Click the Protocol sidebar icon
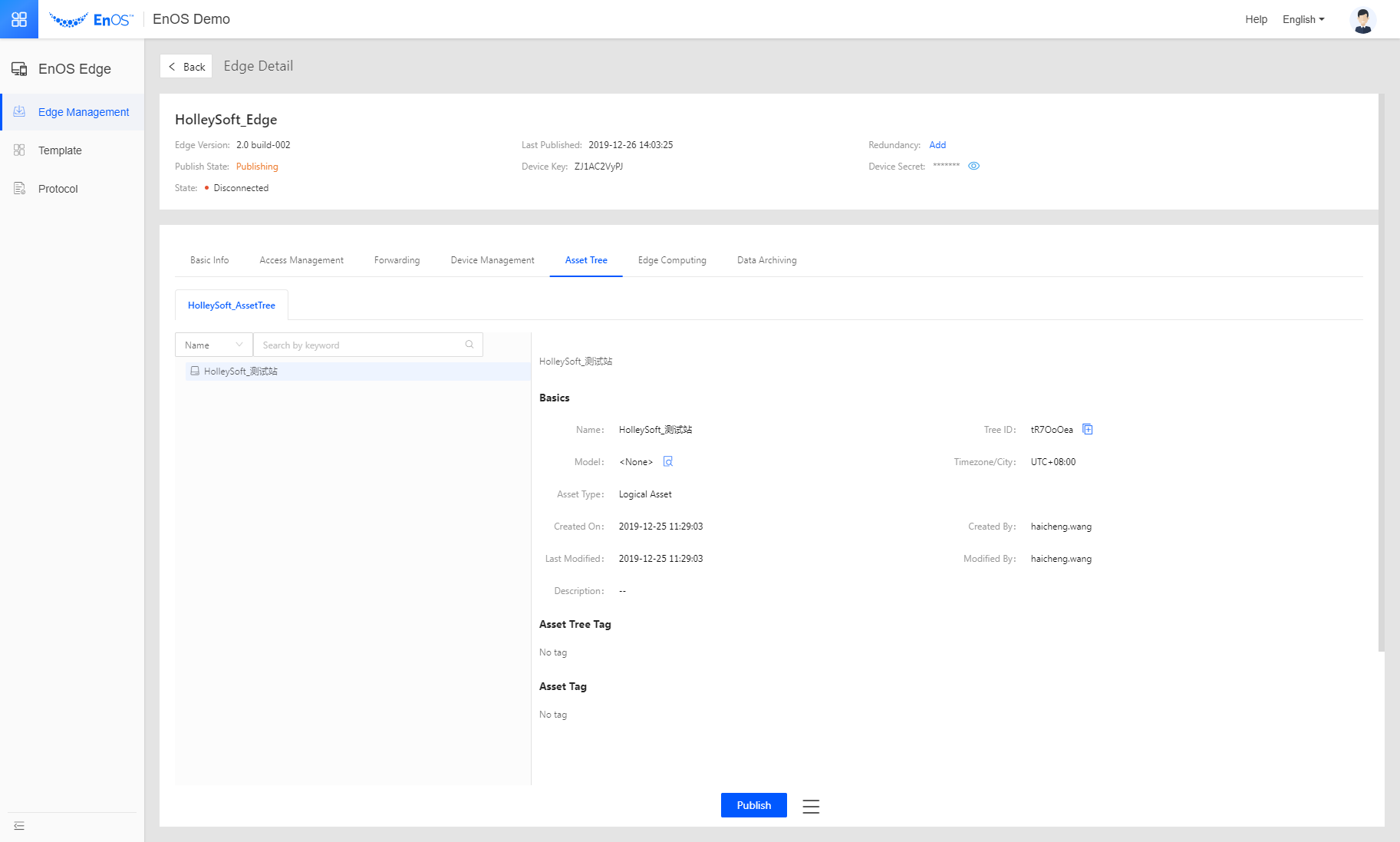Image resolution: width=1400 pixels, height=842 pixels. 20,189
